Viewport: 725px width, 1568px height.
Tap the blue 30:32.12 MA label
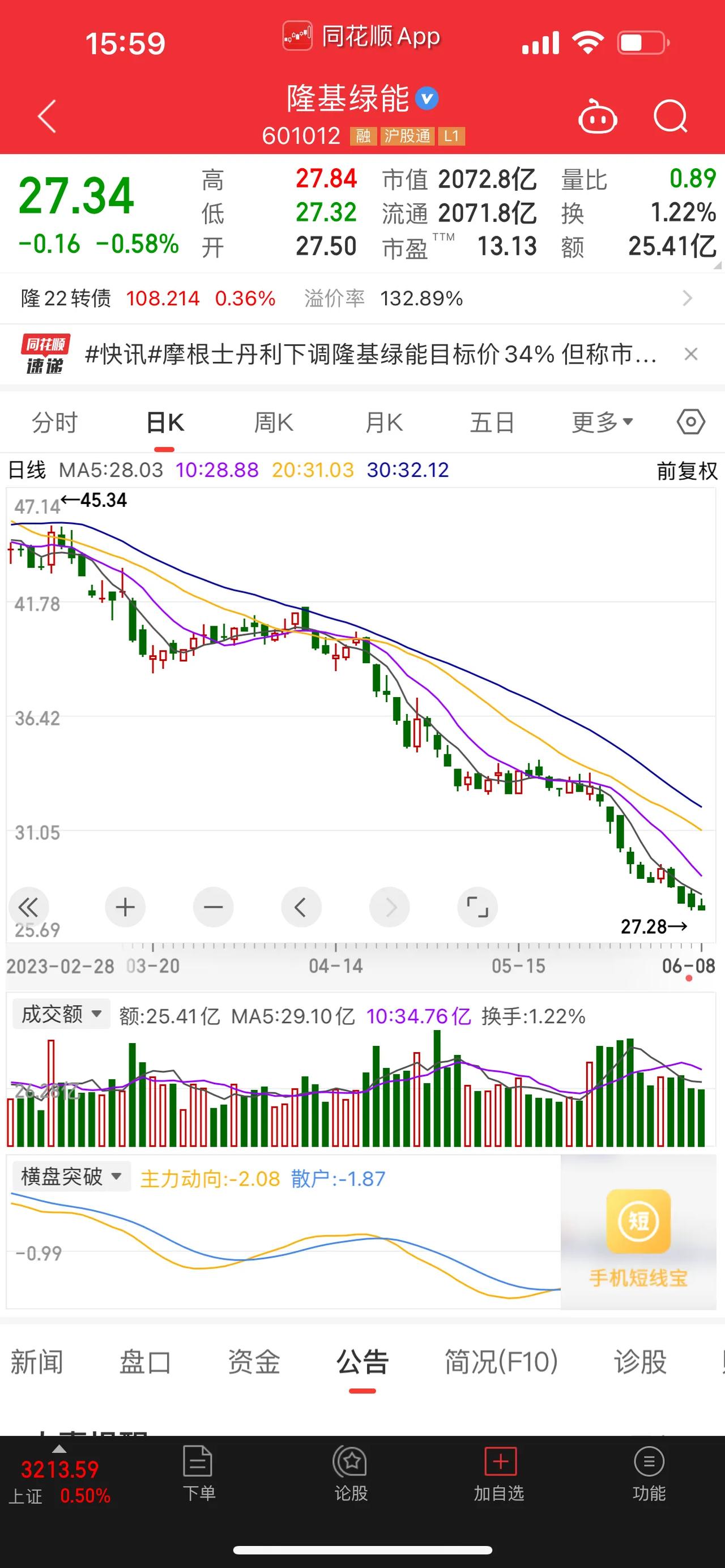[408, 470]
